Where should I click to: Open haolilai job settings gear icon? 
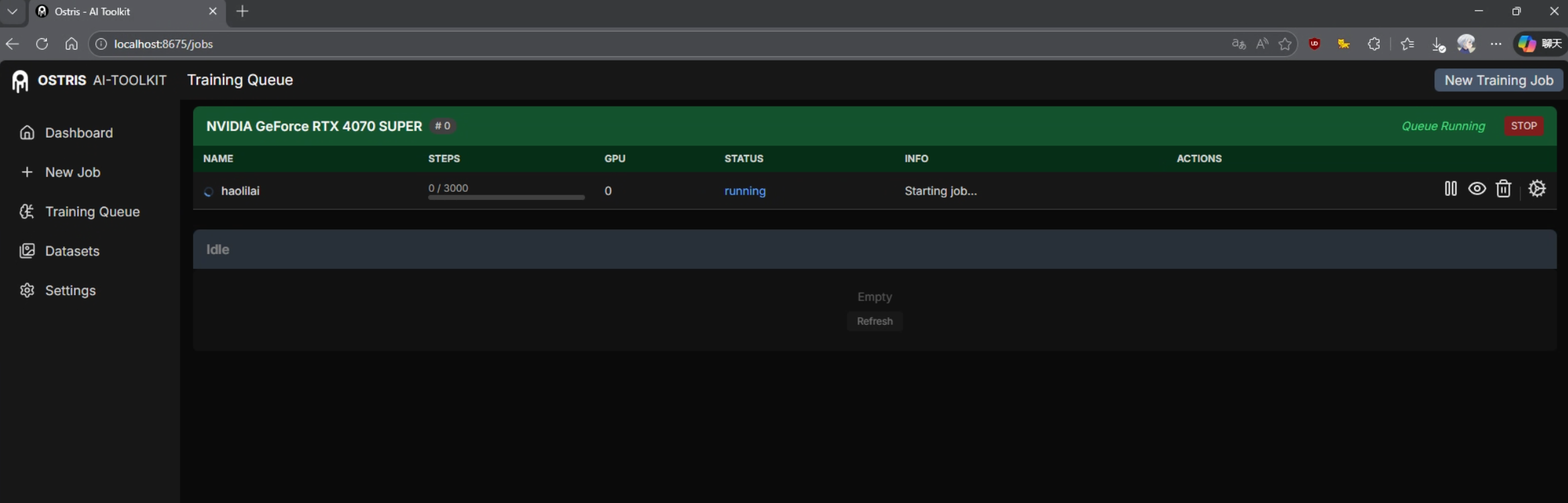tap(1536, 189)
